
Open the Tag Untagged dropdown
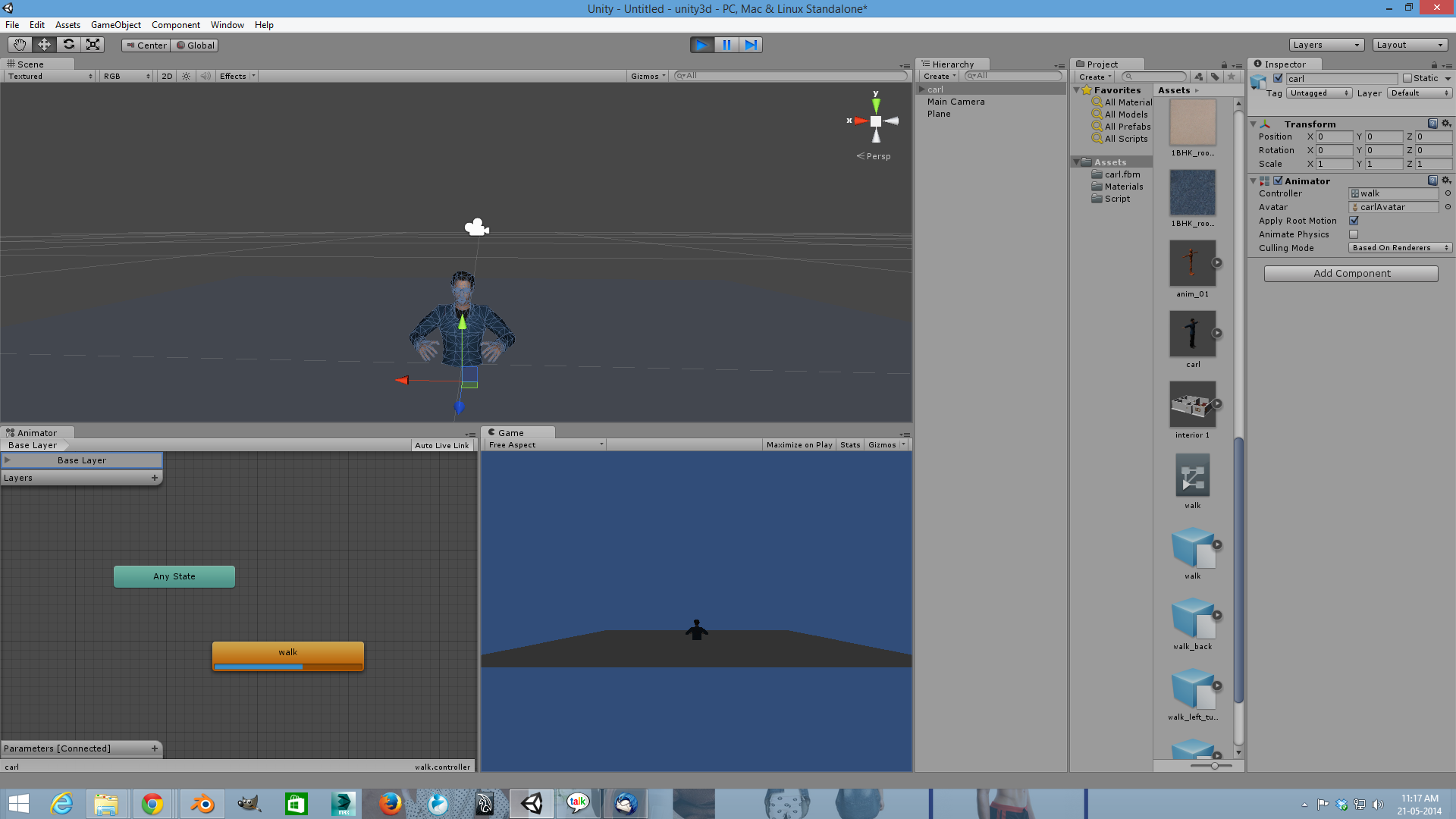pos(1319,93)
